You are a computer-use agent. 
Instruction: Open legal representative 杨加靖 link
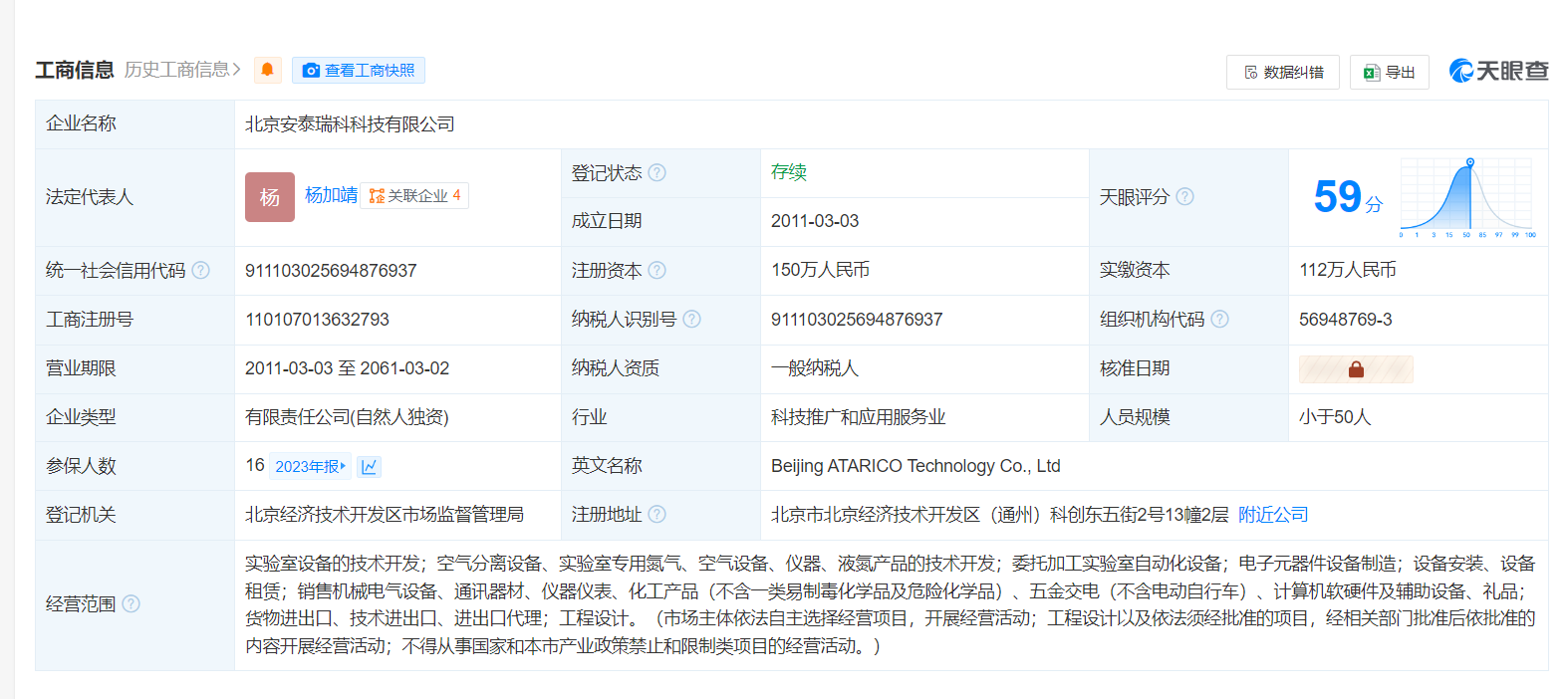pos(331,195)
